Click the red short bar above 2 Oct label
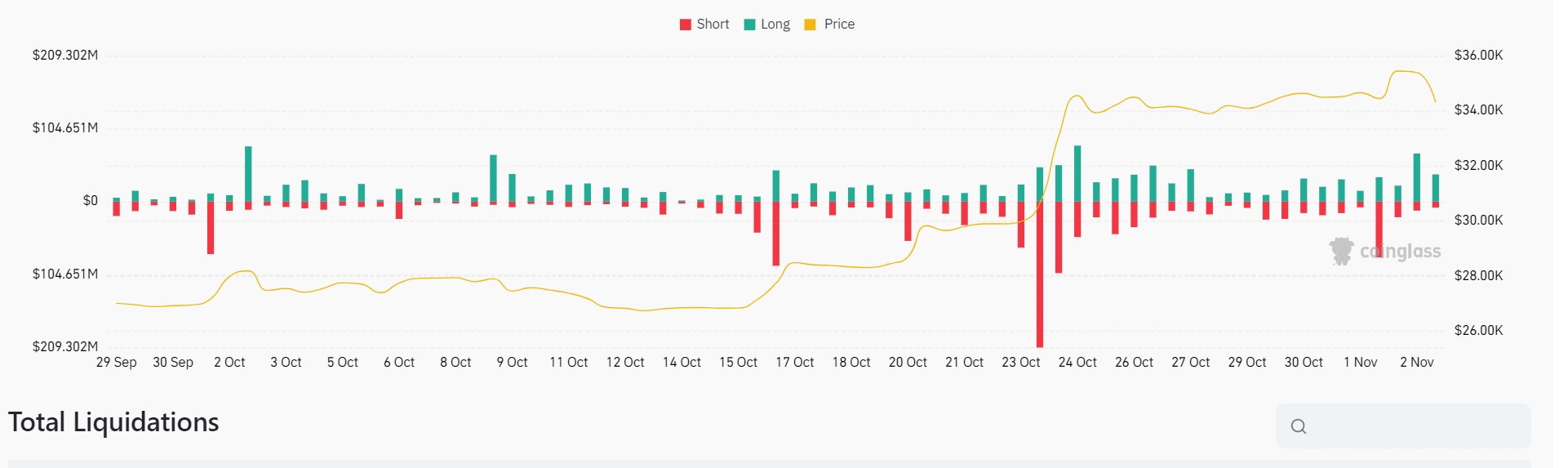 tap(211, 228)
